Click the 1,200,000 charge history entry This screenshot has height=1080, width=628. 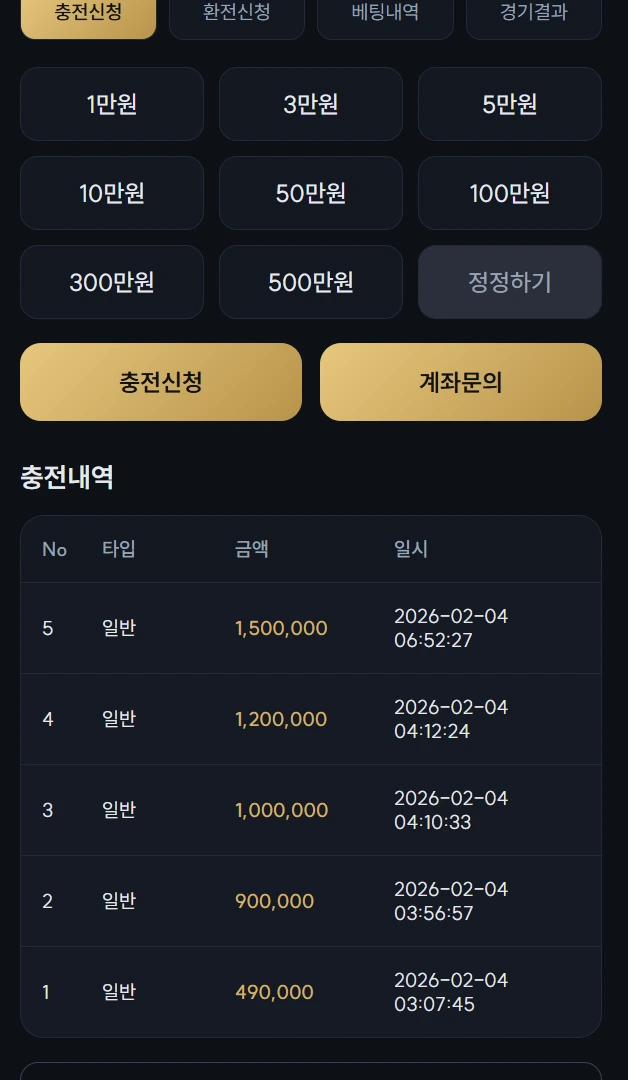[x=311, y=719]
